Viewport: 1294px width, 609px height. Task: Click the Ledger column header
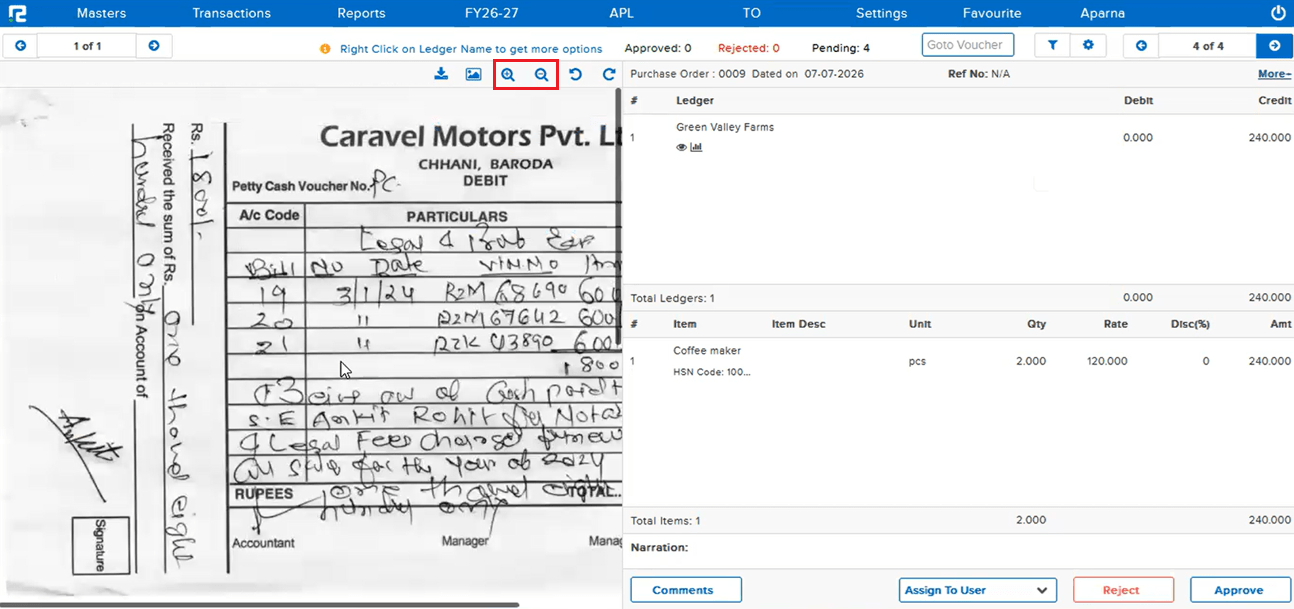point(695,101)
